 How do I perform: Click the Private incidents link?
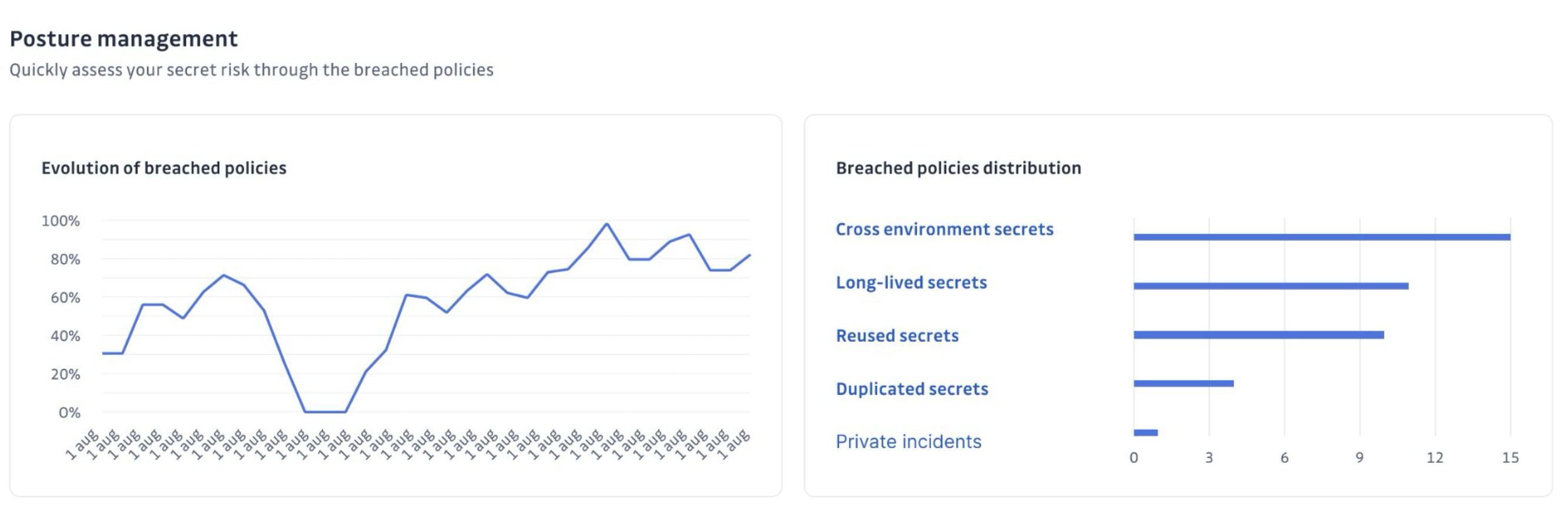tap(908, 442)
